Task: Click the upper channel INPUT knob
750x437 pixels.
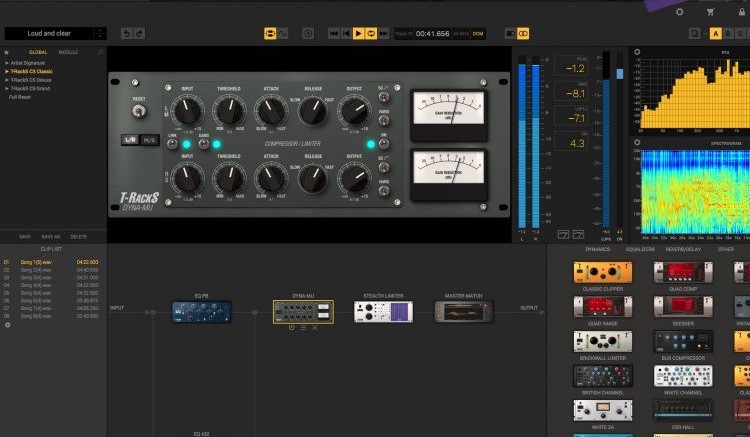Action: point(188,111)
